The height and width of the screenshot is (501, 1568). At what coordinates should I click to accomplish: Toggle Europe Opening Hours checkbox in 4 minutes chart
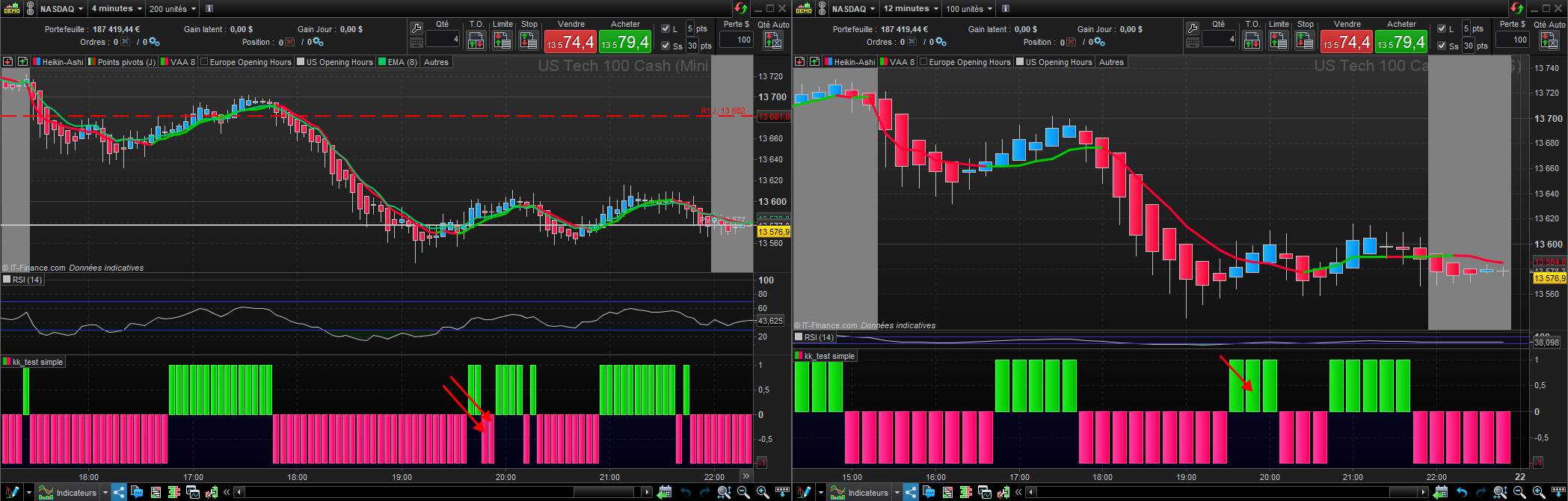(204, 62)
